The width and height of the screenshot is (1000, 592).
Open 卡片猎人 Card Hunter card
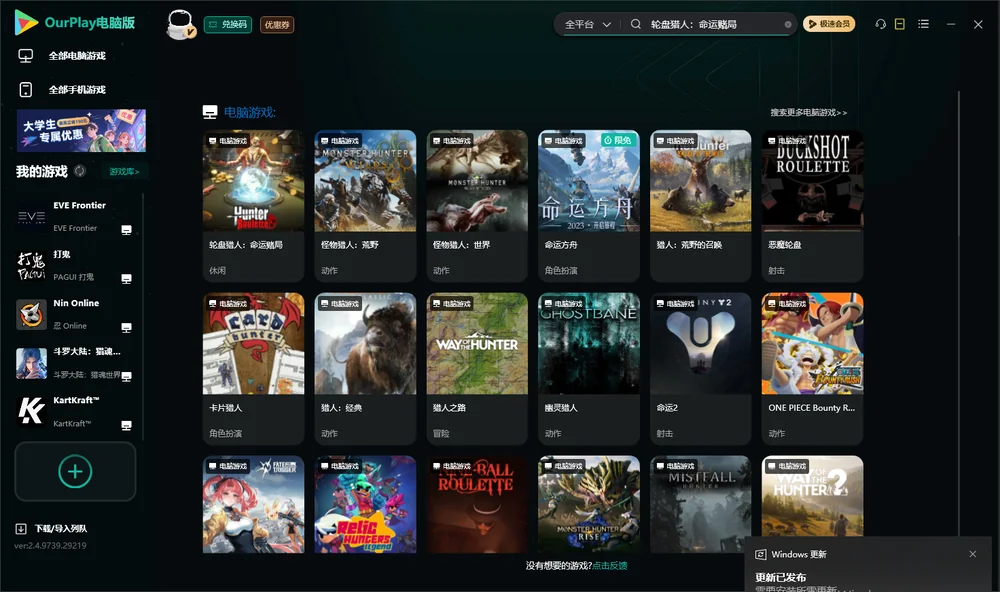coord(253,368)
